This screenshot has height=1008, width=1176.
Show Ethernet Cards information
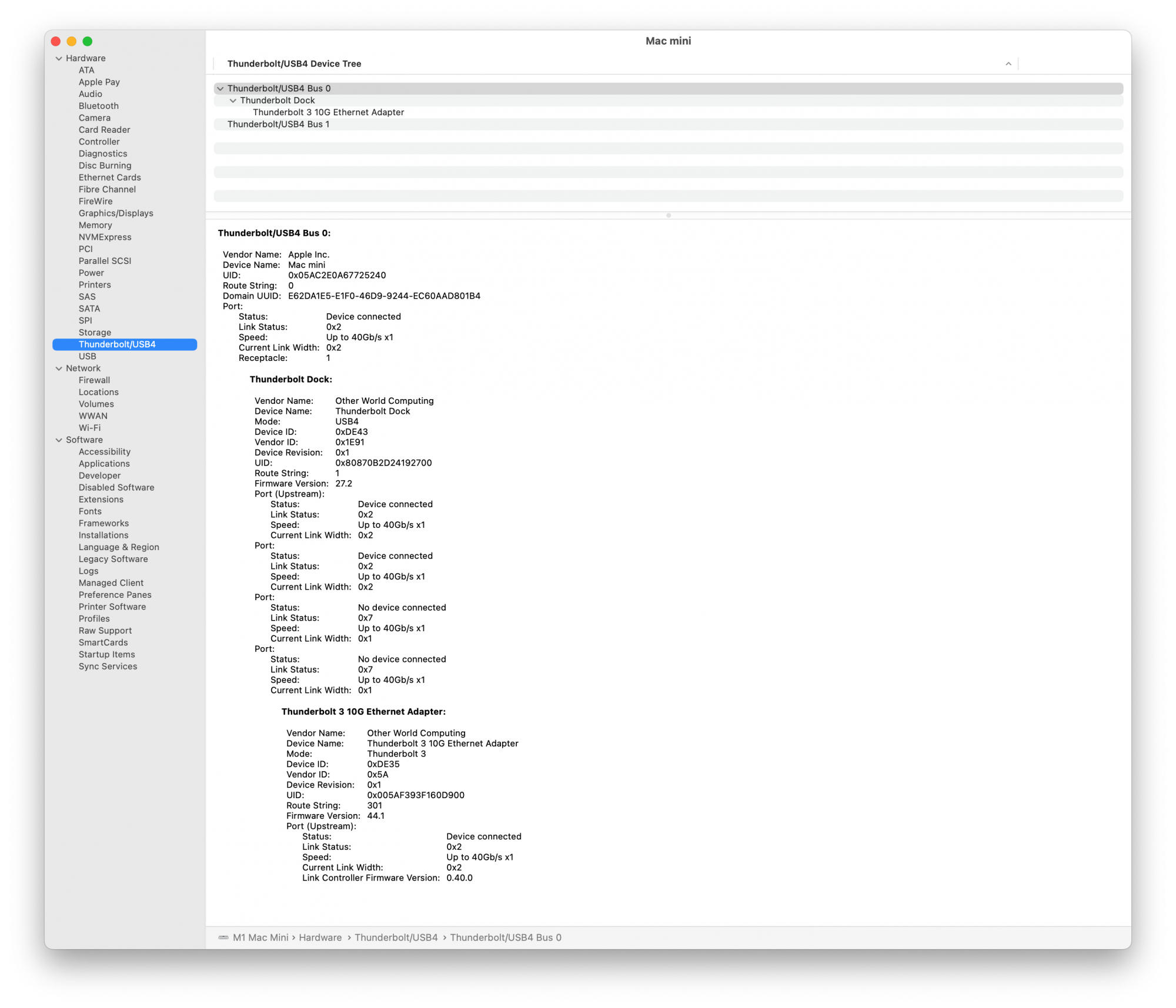point(109,178)
